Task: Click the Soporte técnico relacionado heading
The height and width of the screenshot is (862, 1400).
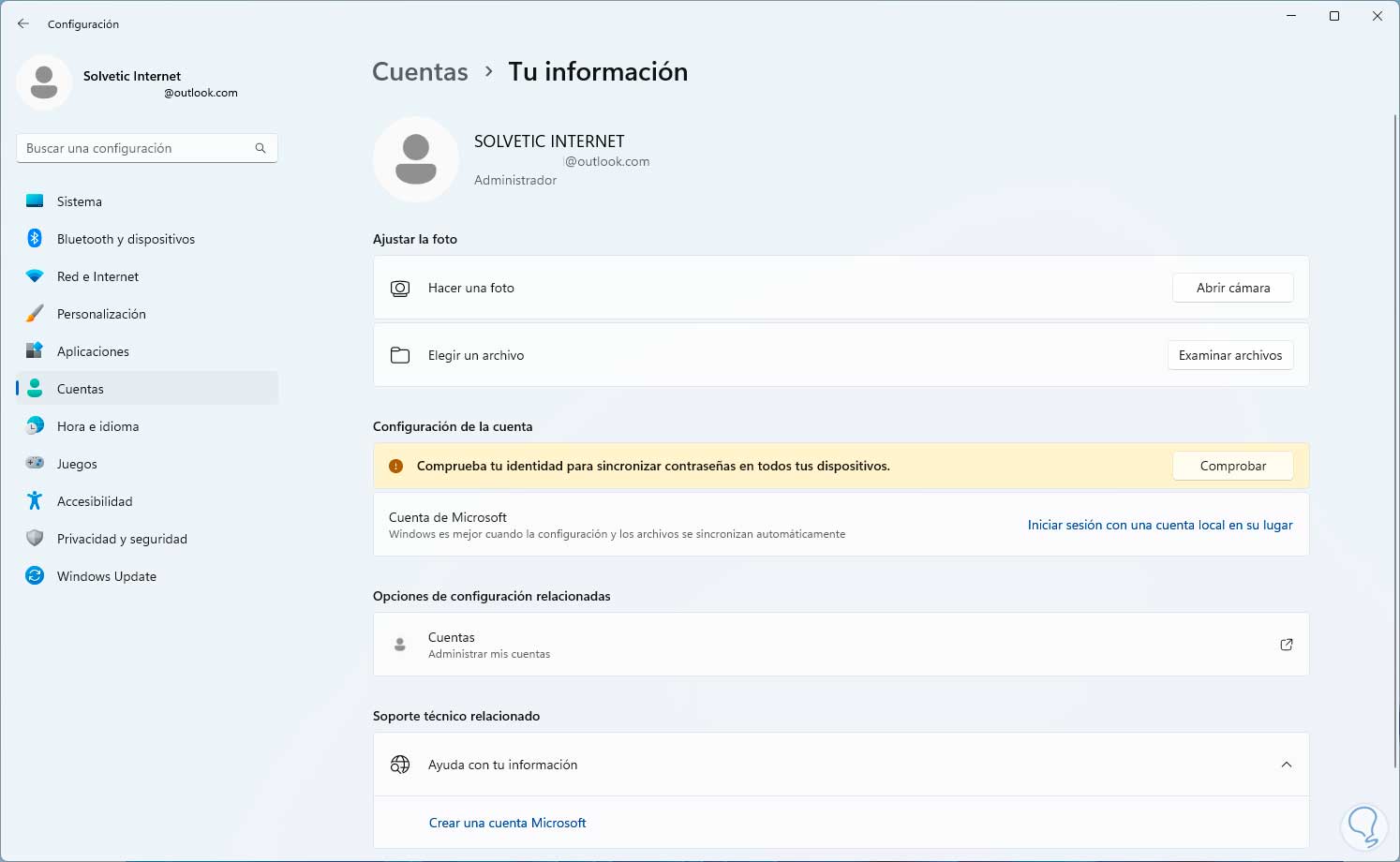Action: [x=456, y=716]
